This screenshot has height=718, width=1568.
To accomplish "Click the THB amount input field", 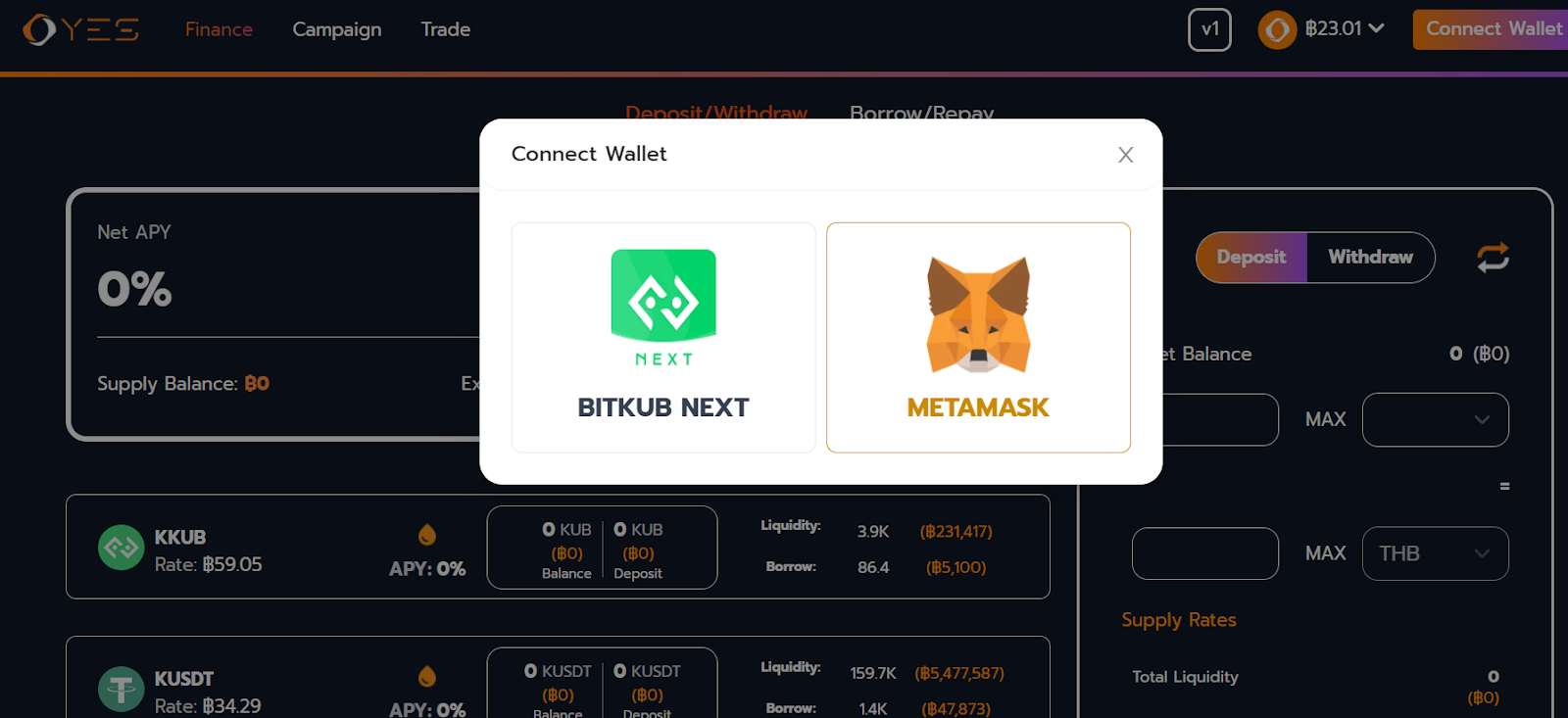I will (1204, 553).
